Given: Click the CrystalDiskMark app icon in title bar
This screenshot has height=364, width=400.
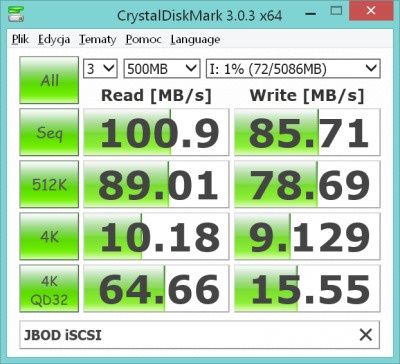Looking at the screenshot, I should tap(16, 13).
